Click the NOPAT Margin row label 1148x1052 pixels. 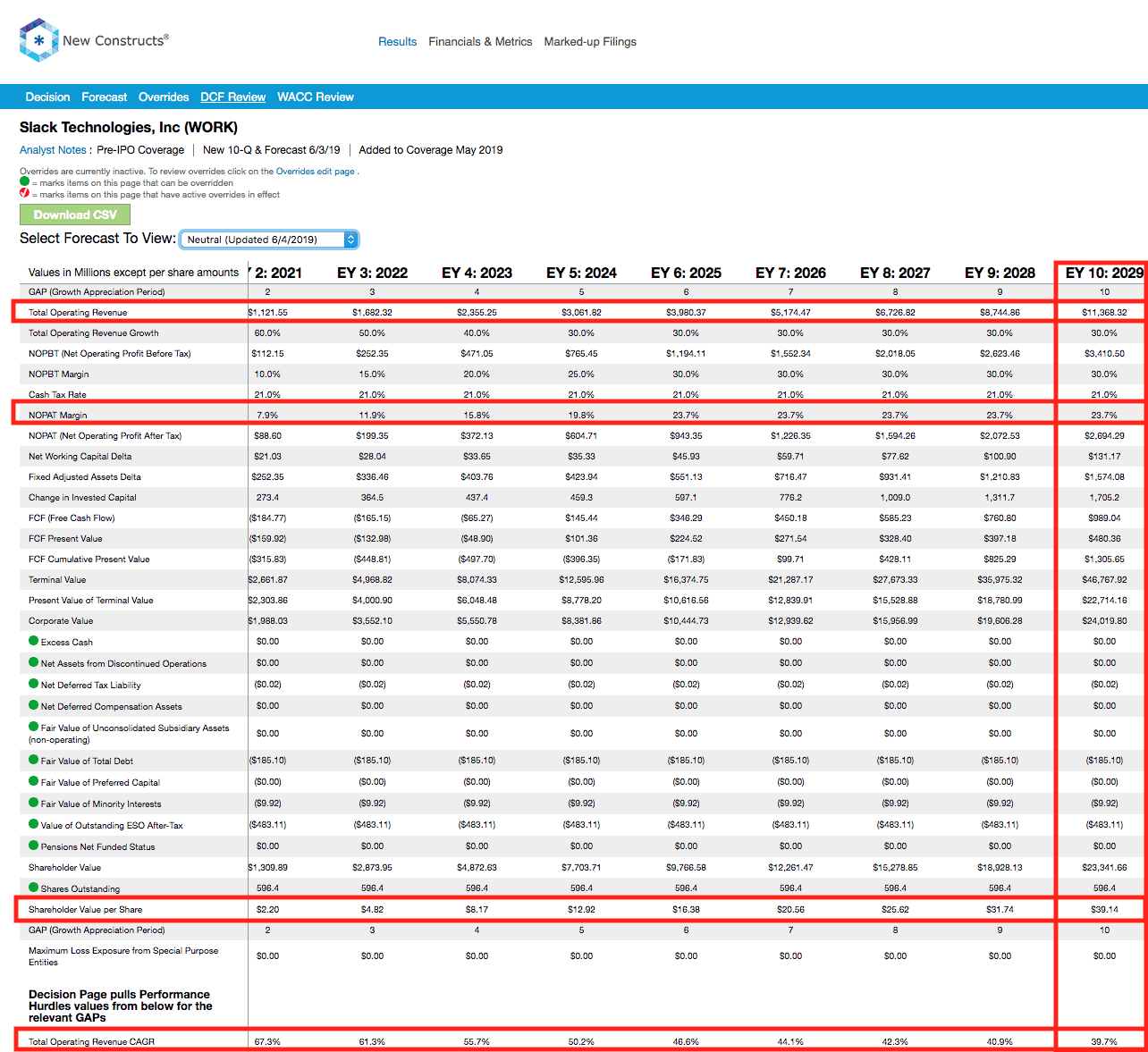click(58, 416)
